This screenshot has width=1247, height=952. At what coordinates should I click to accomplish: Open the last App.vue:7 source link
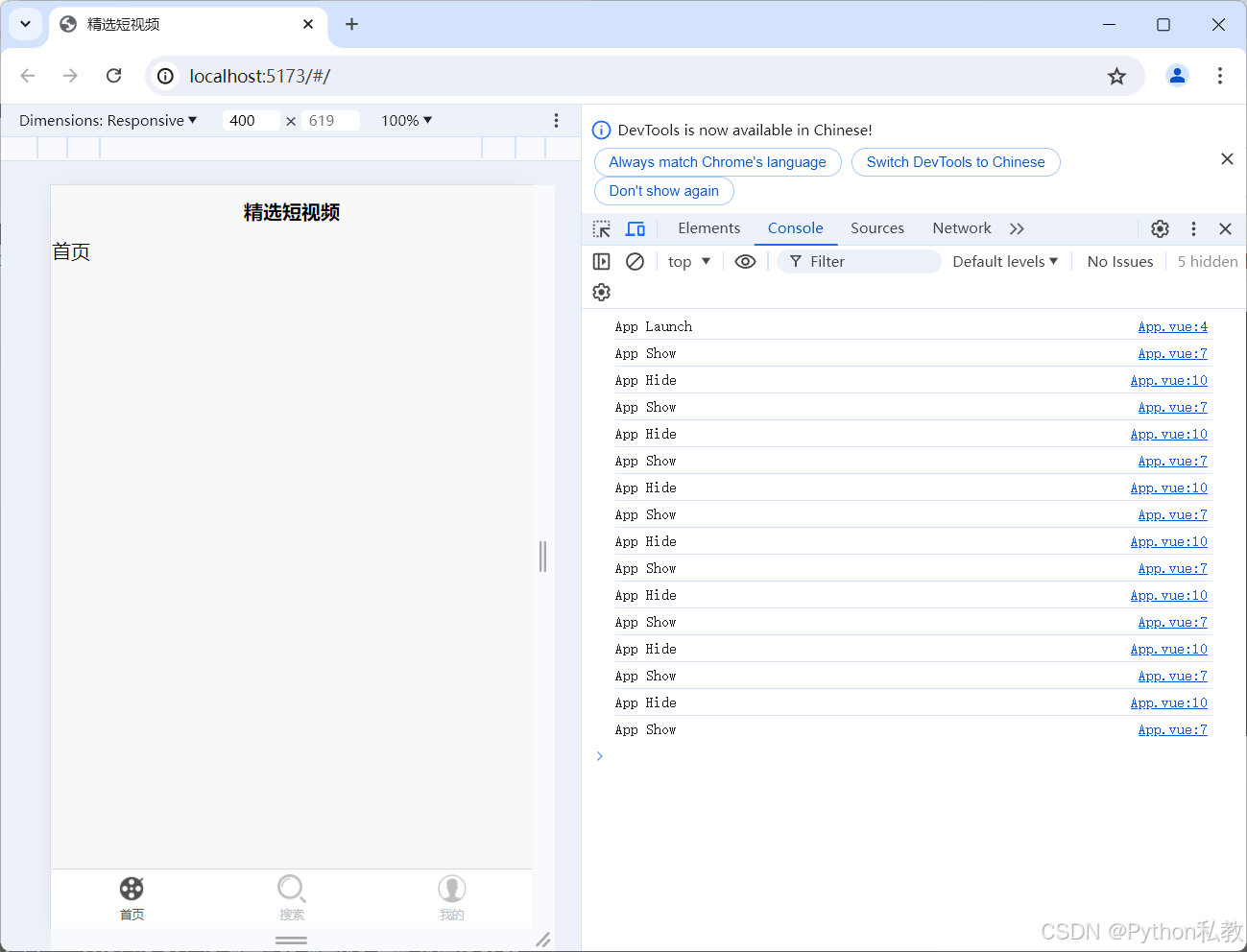point(1173,730)
